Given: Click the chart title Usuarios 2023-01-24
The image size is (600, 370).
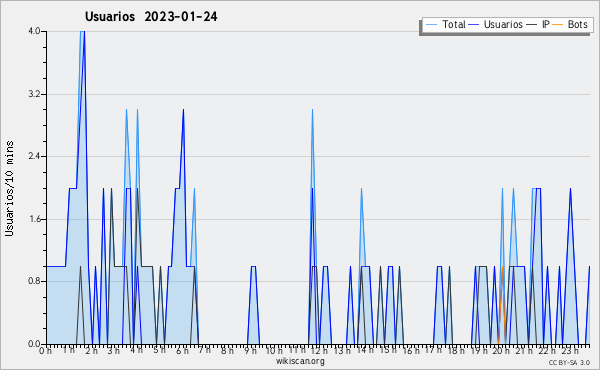Looking at the screenshot, I should 151,16.
